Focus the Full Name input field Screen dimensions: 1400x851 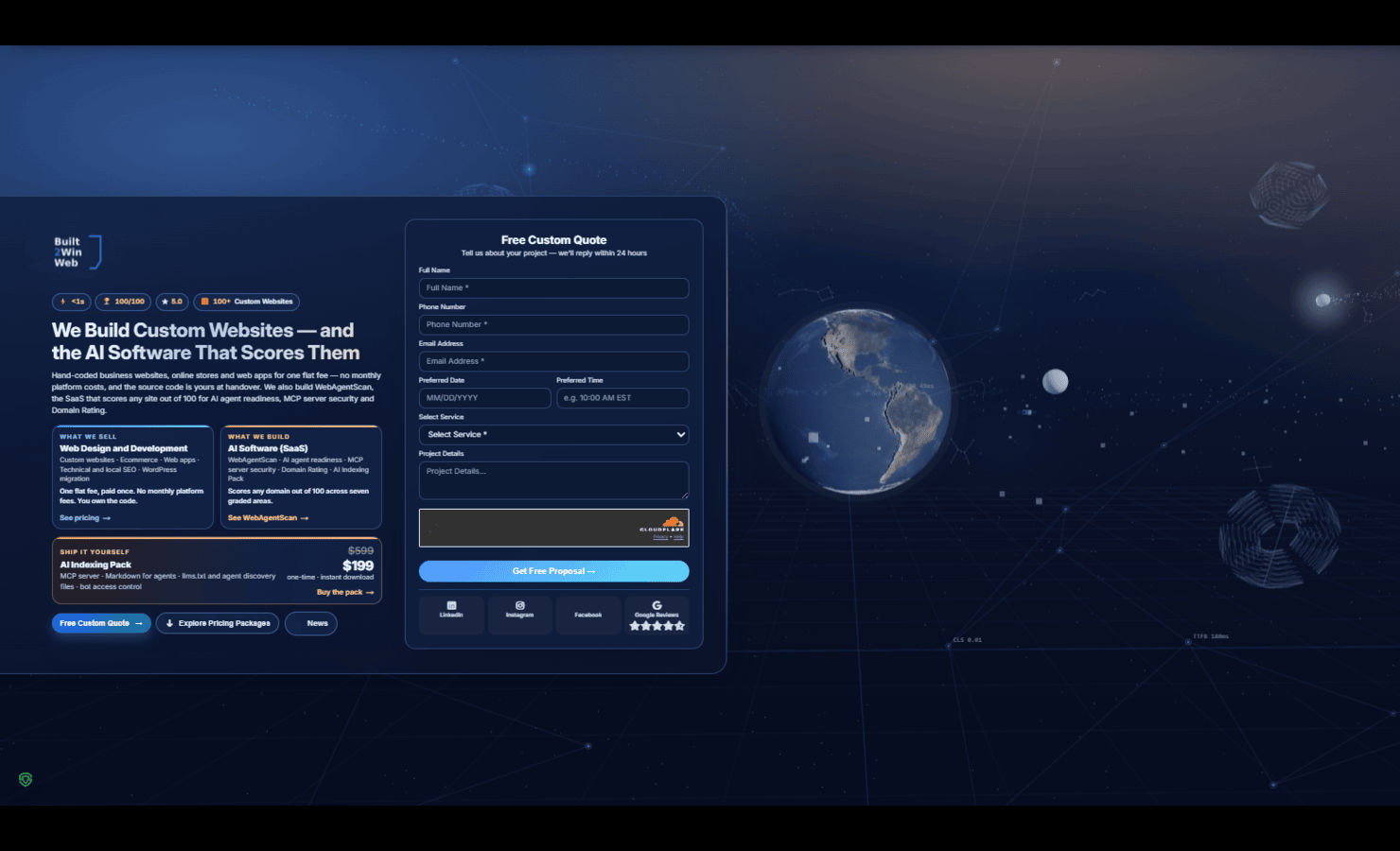coord(553,288)
